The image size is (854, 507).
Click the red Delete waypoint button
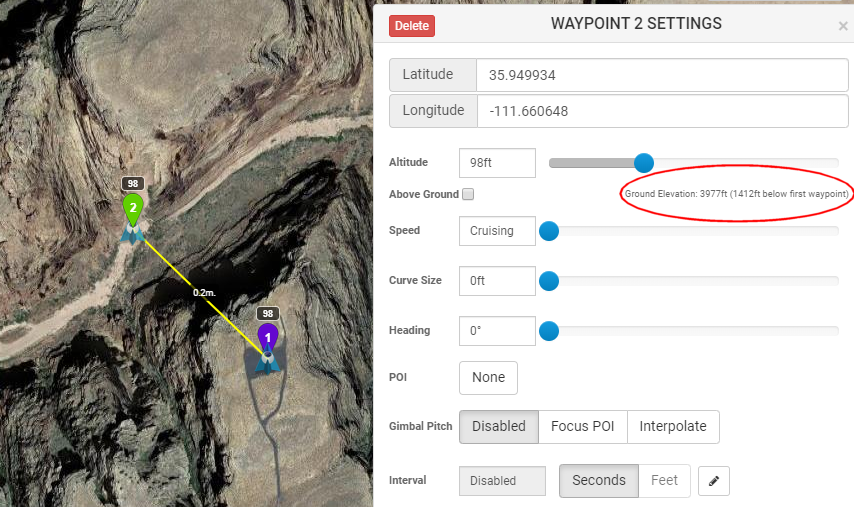click(412, 26)
